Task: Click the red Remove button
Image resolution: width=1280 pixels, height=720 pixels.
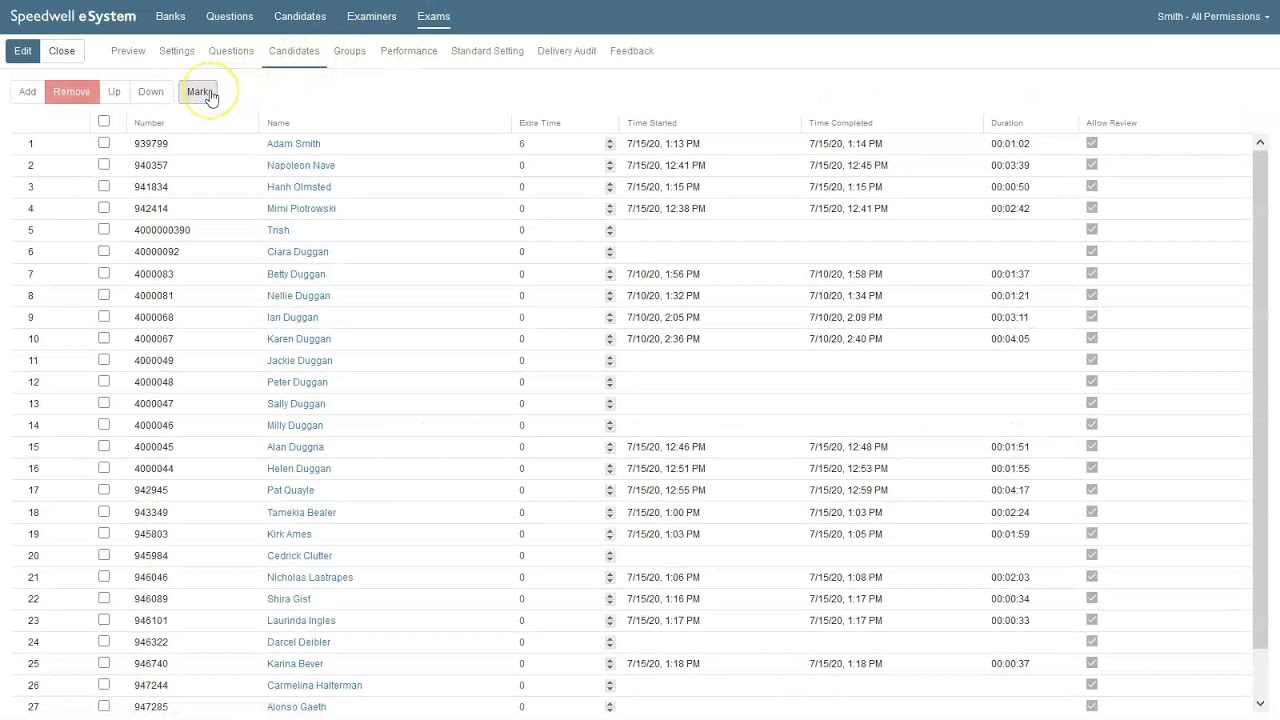Action: click(71, 92)
